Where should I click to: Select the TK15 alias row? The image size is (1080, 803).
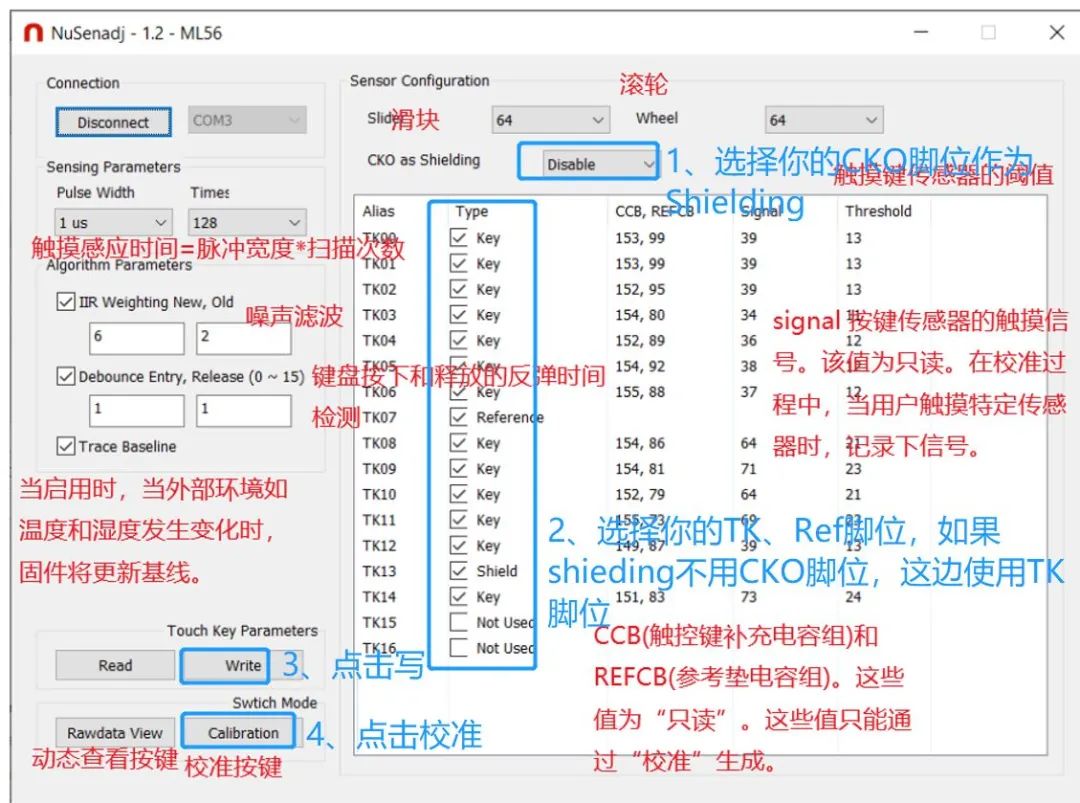pyautogui.click(x=380, y=622)
